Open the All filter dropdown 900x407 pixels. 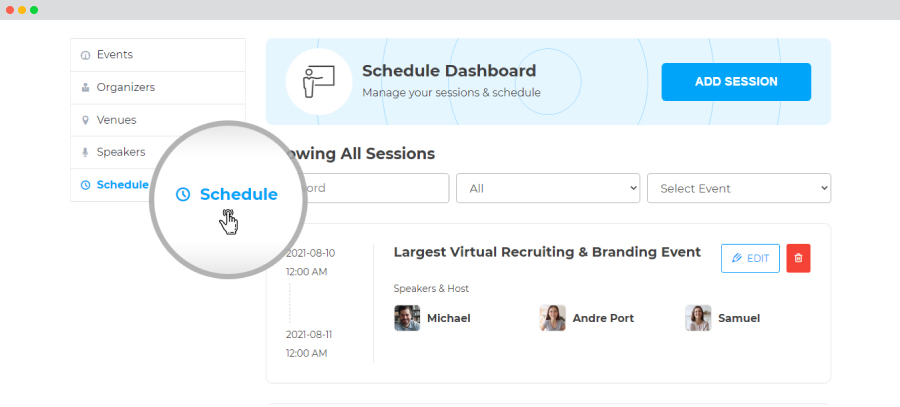[548, 188]
